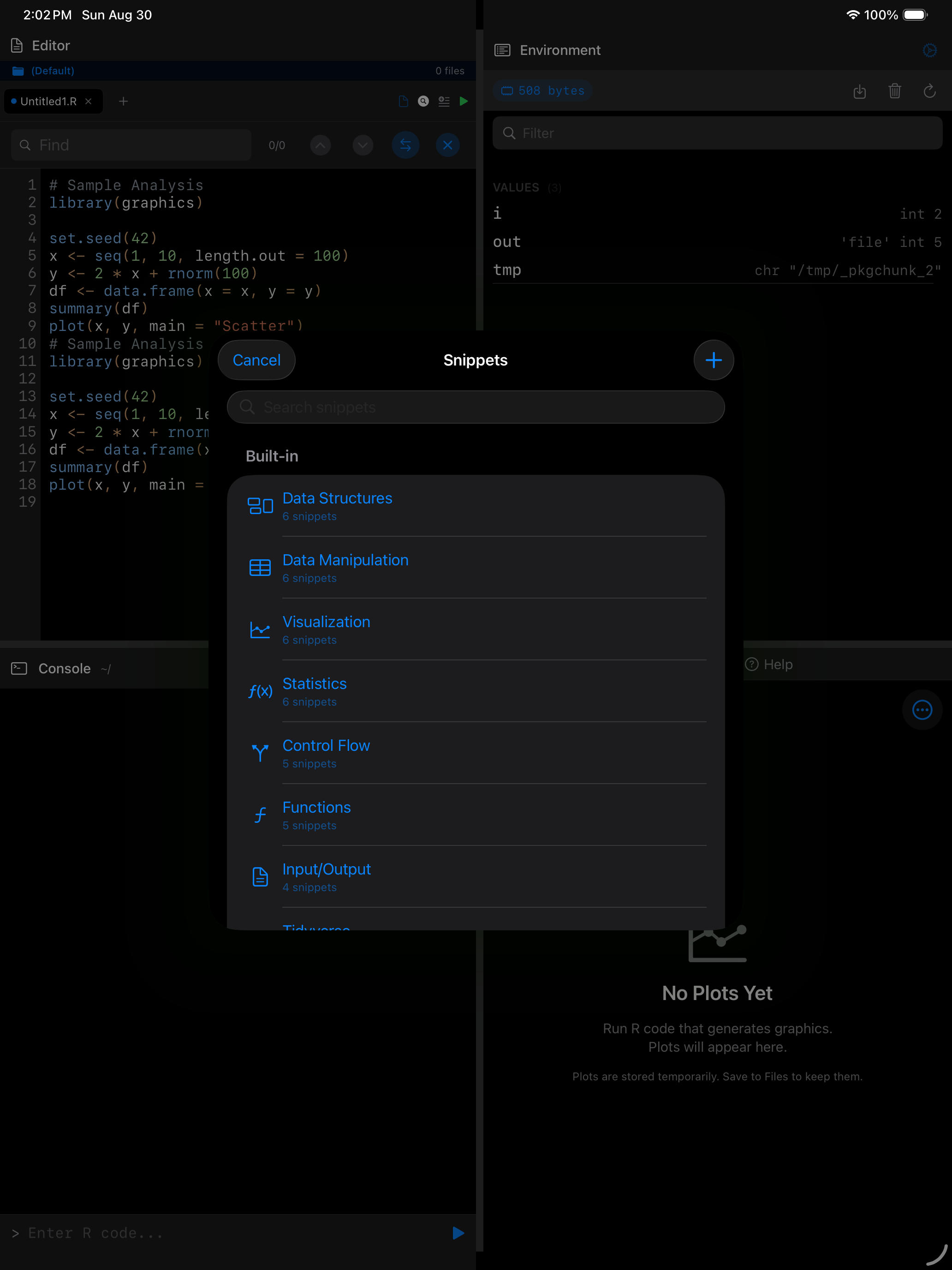
Task: Open the Statistics snippet category
Action: 476,691
